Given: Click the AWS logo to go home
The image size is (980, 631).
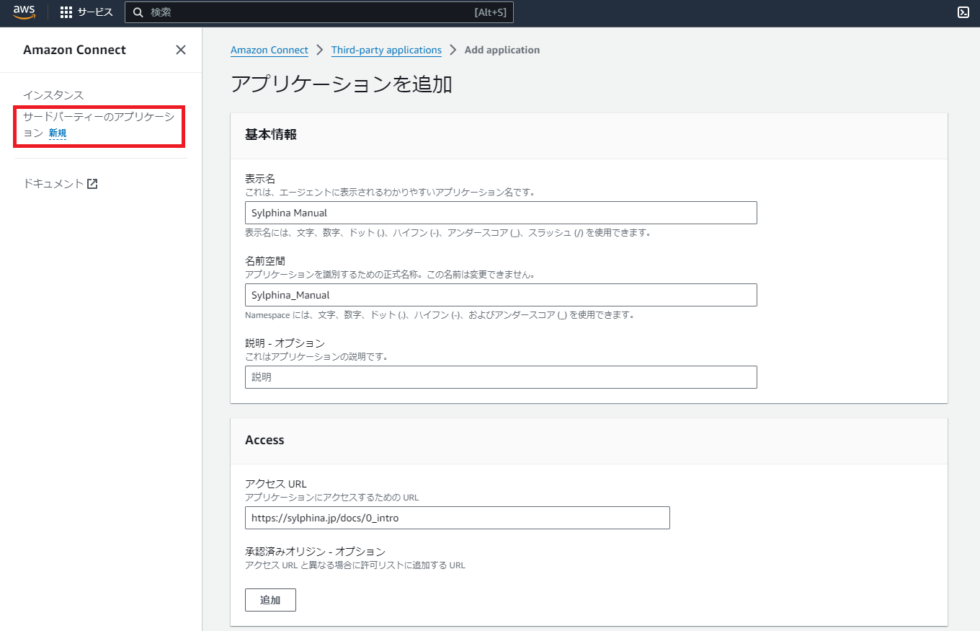Looking at the screenshot, I should 22,12.
